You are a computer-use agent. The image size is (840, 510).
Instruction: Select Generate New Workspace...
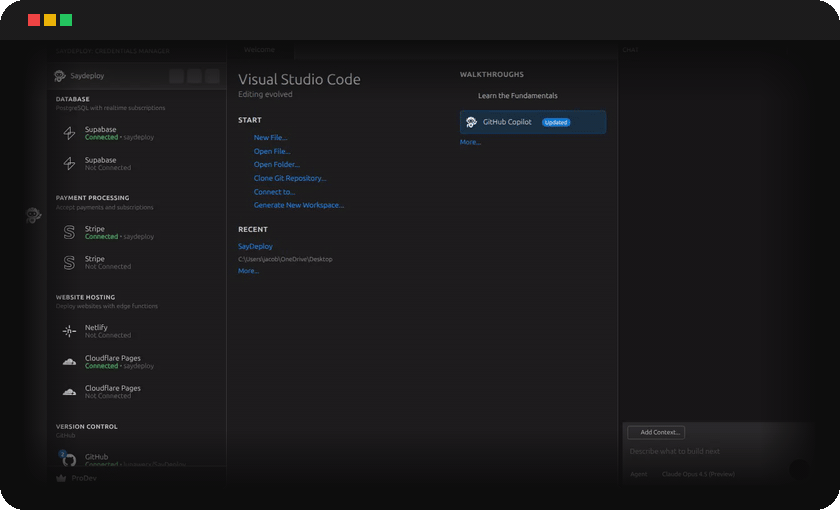point(299,205)
